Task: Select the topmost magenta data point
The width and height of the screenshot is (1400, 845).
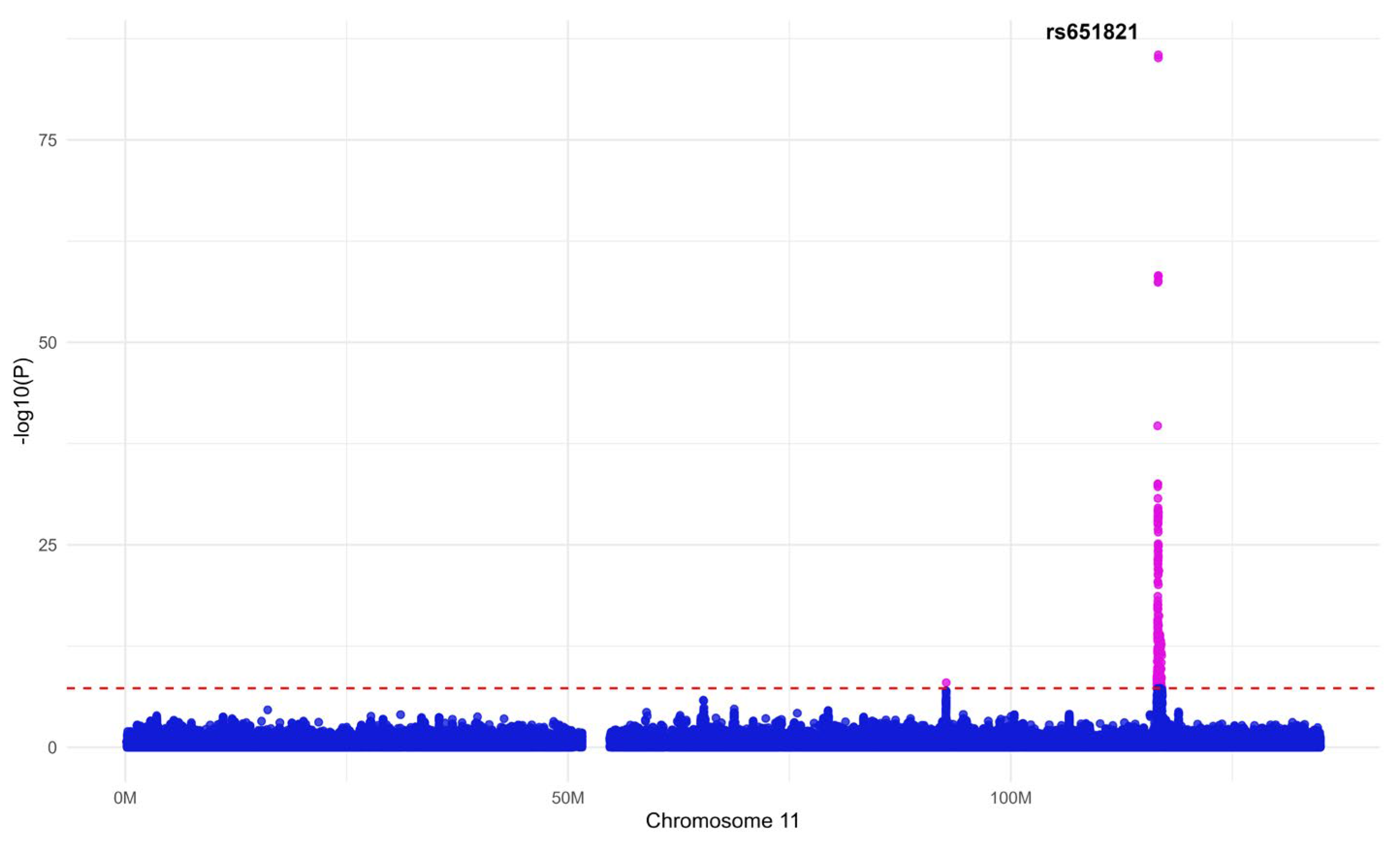Action: [1158, 56]
